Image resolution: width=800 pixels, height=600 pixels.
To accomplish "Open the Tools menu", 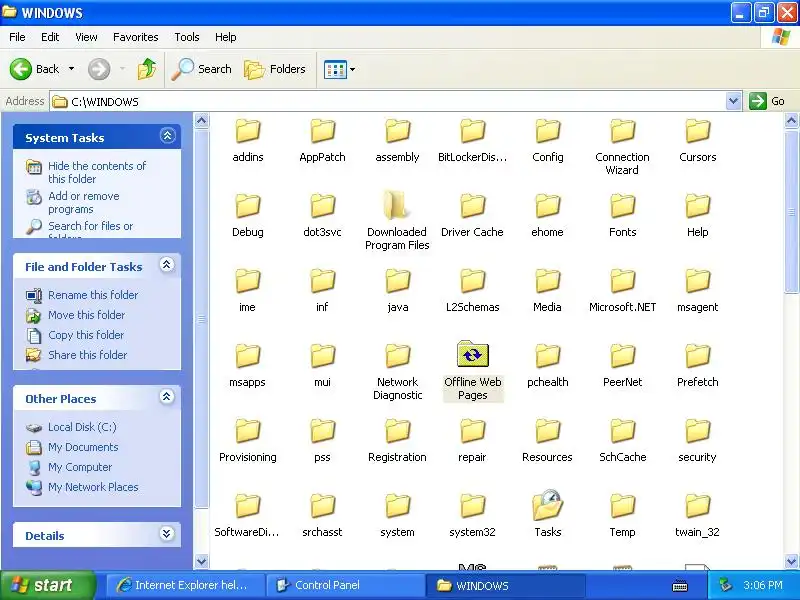I will (187, 37).
